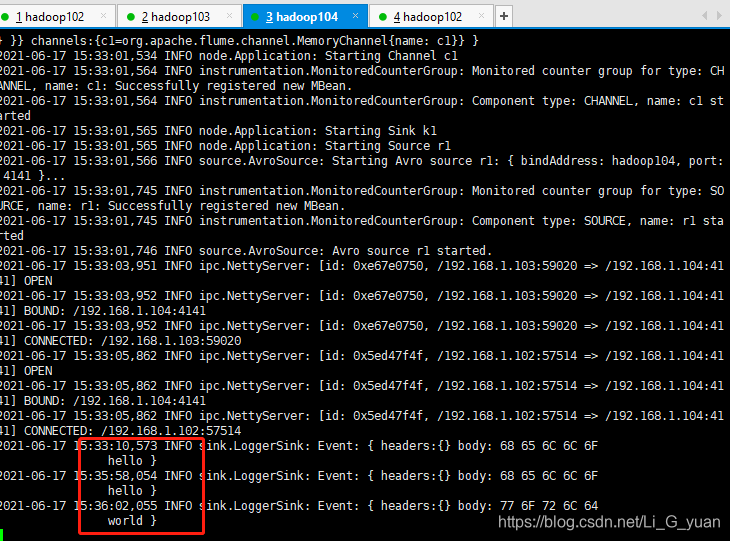Click the 'Starting Source r1' log line

(225, 146)
